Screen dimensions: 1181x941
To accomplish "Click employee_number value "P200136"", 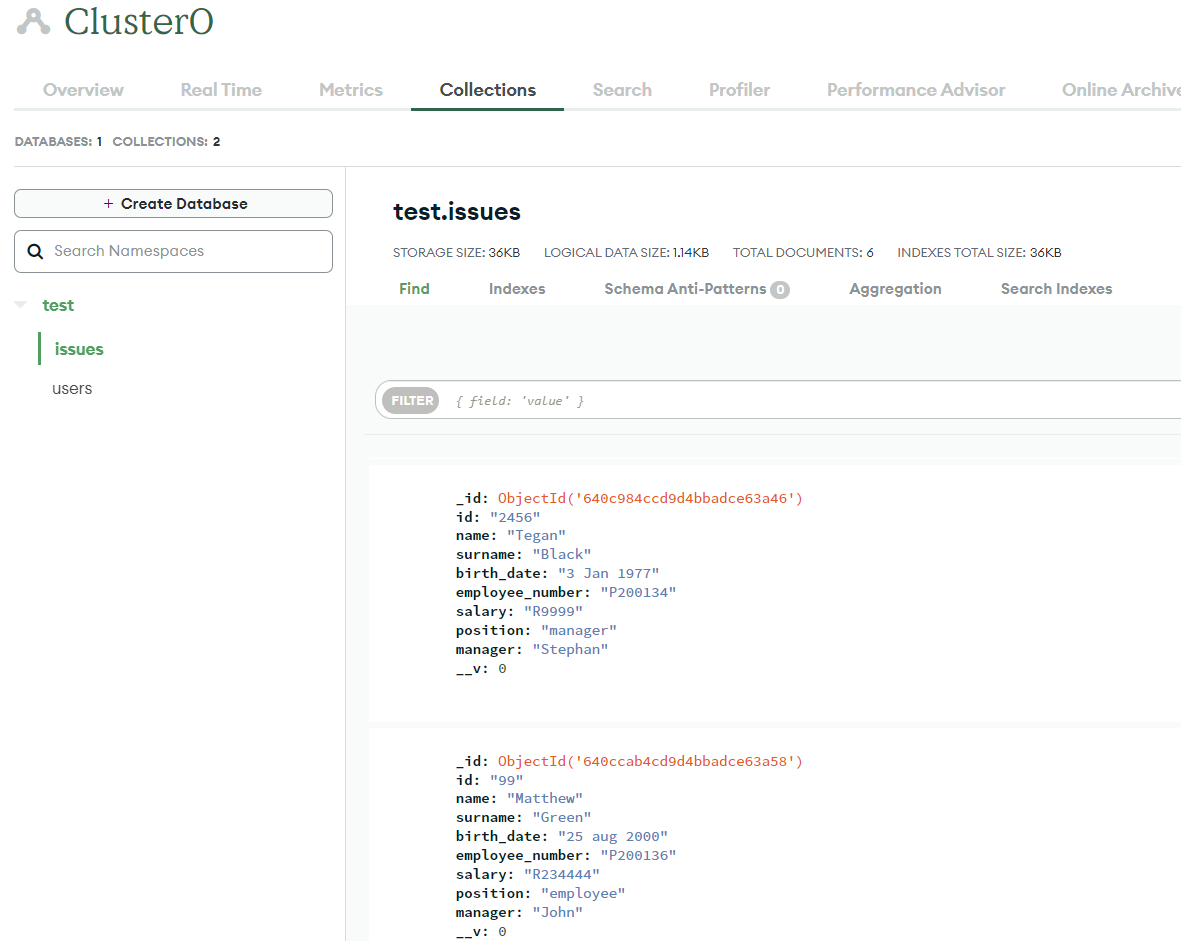I will coord(638,855).
